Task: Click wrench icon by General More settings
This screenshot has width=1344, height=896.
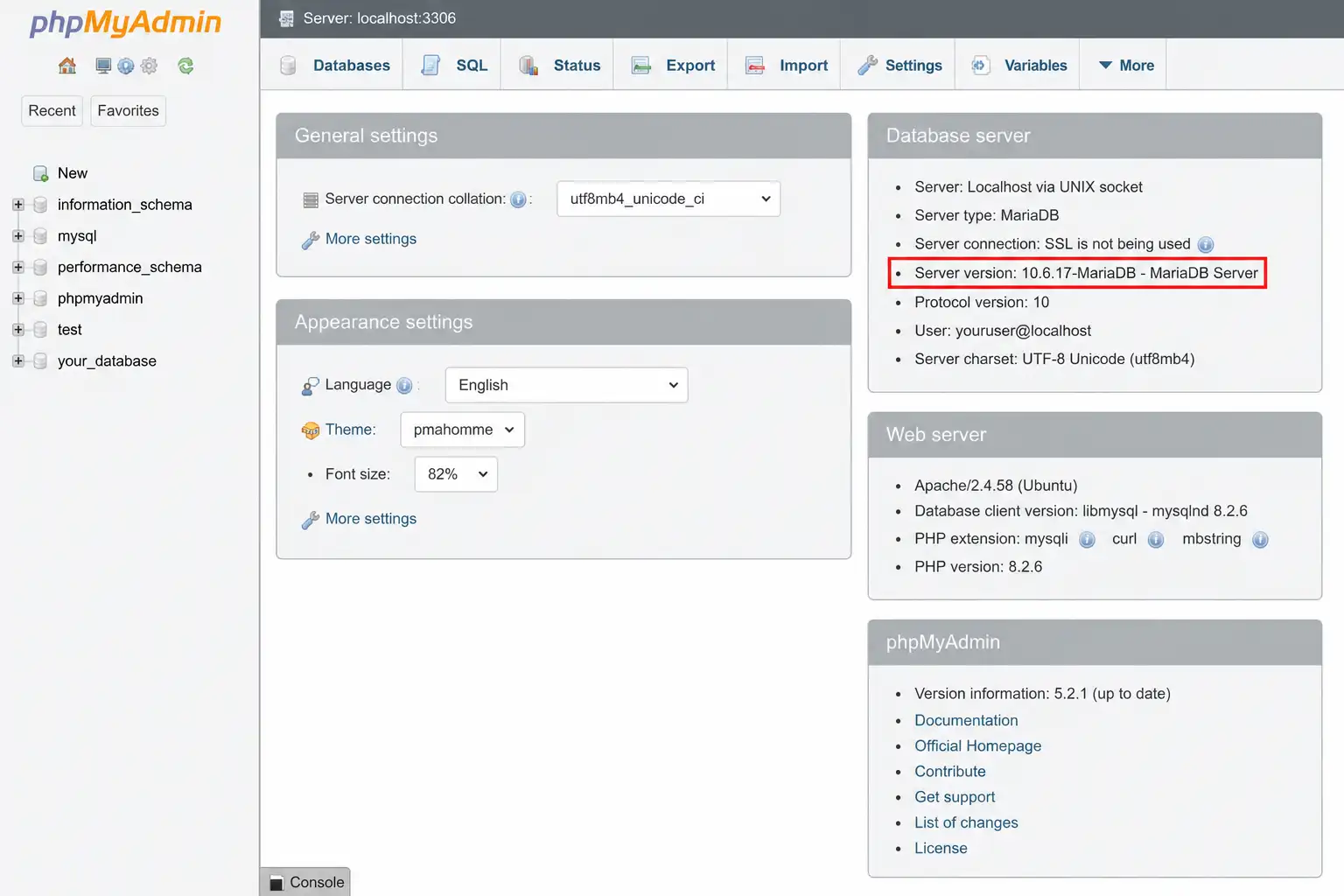Action: [311, 240]
